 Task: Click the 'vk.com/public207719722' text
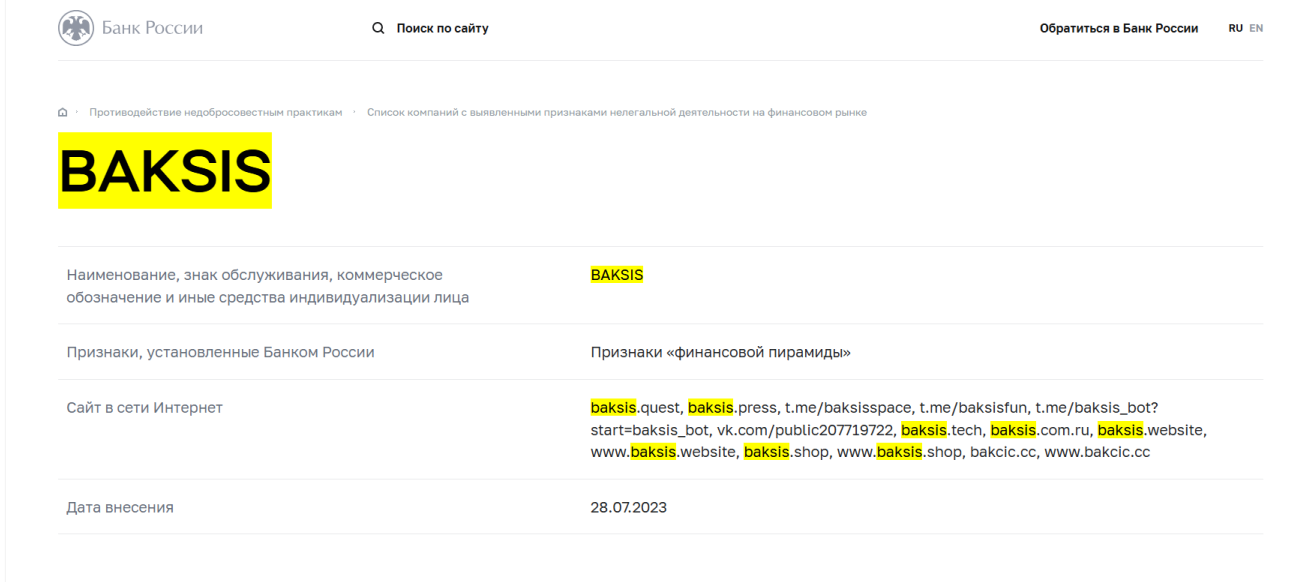point(804,430)
